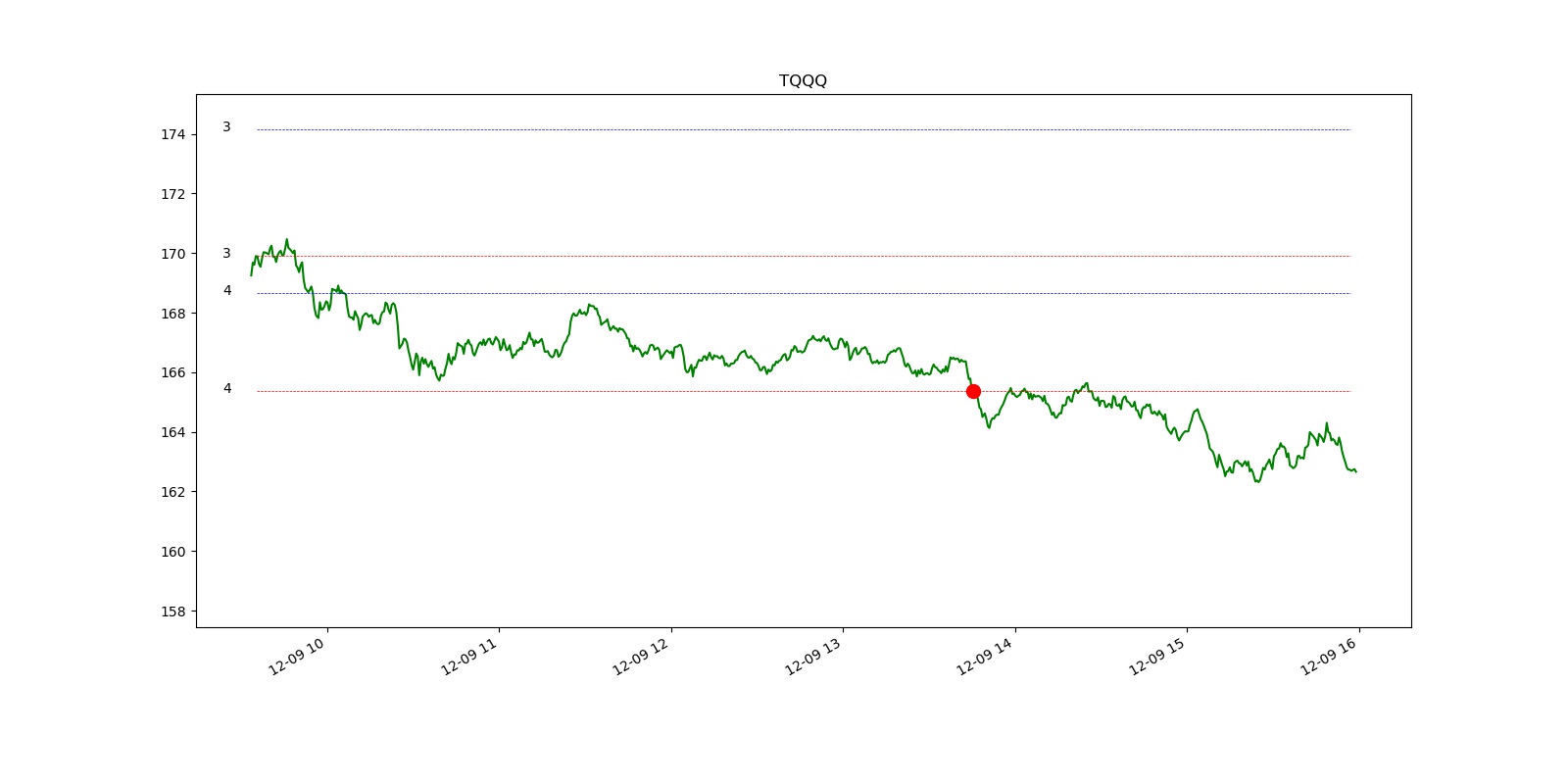The height and width of the screenshot is (784, 1568).
Task: Click the x-axis label 12-09 16
Action: [1328, 657]
